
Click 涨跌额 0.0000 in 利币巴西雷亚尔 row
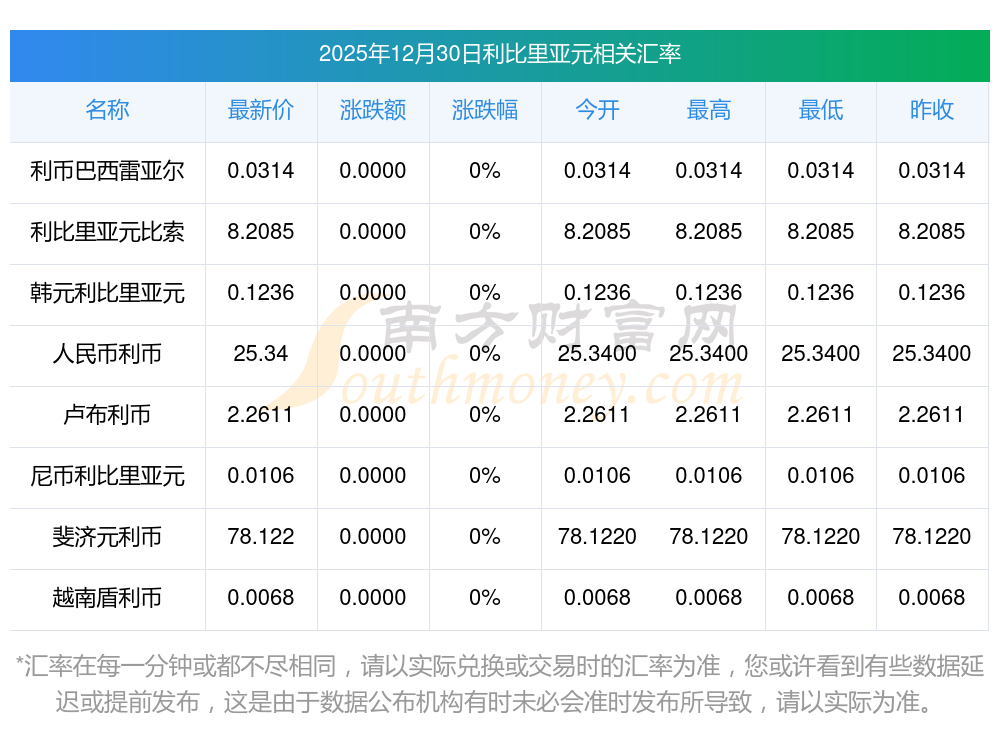tap(373, 171)
